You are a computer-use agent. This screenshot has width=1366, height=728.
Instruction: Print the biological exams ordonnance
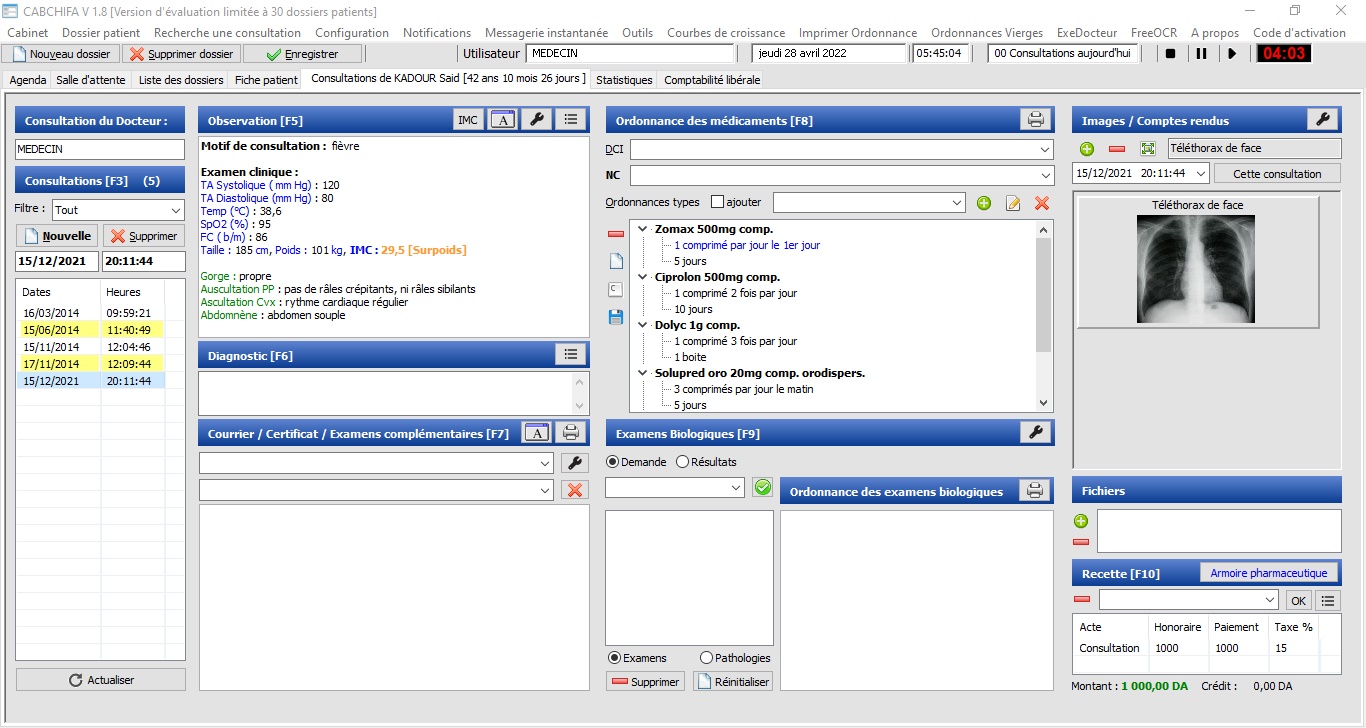click(1036, 491)
